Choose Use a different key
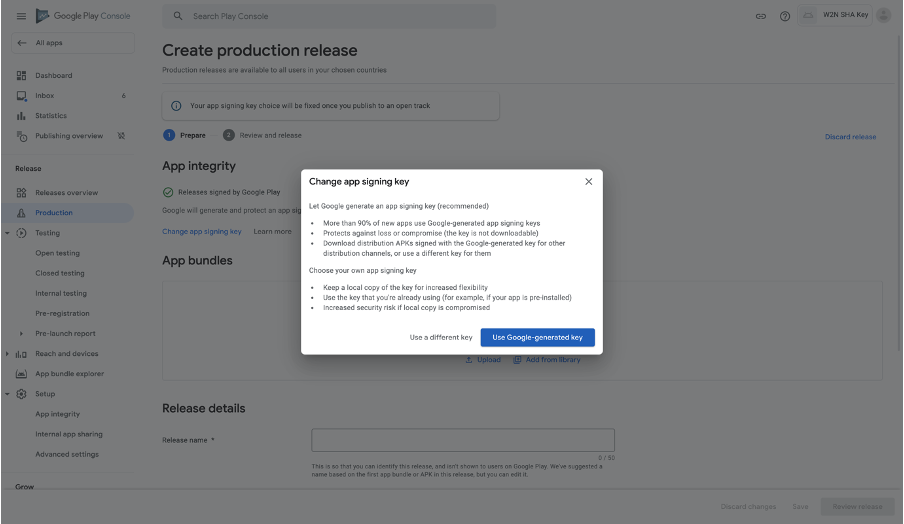The width and height of the screenshot is (904, 524). click(441, 338)
